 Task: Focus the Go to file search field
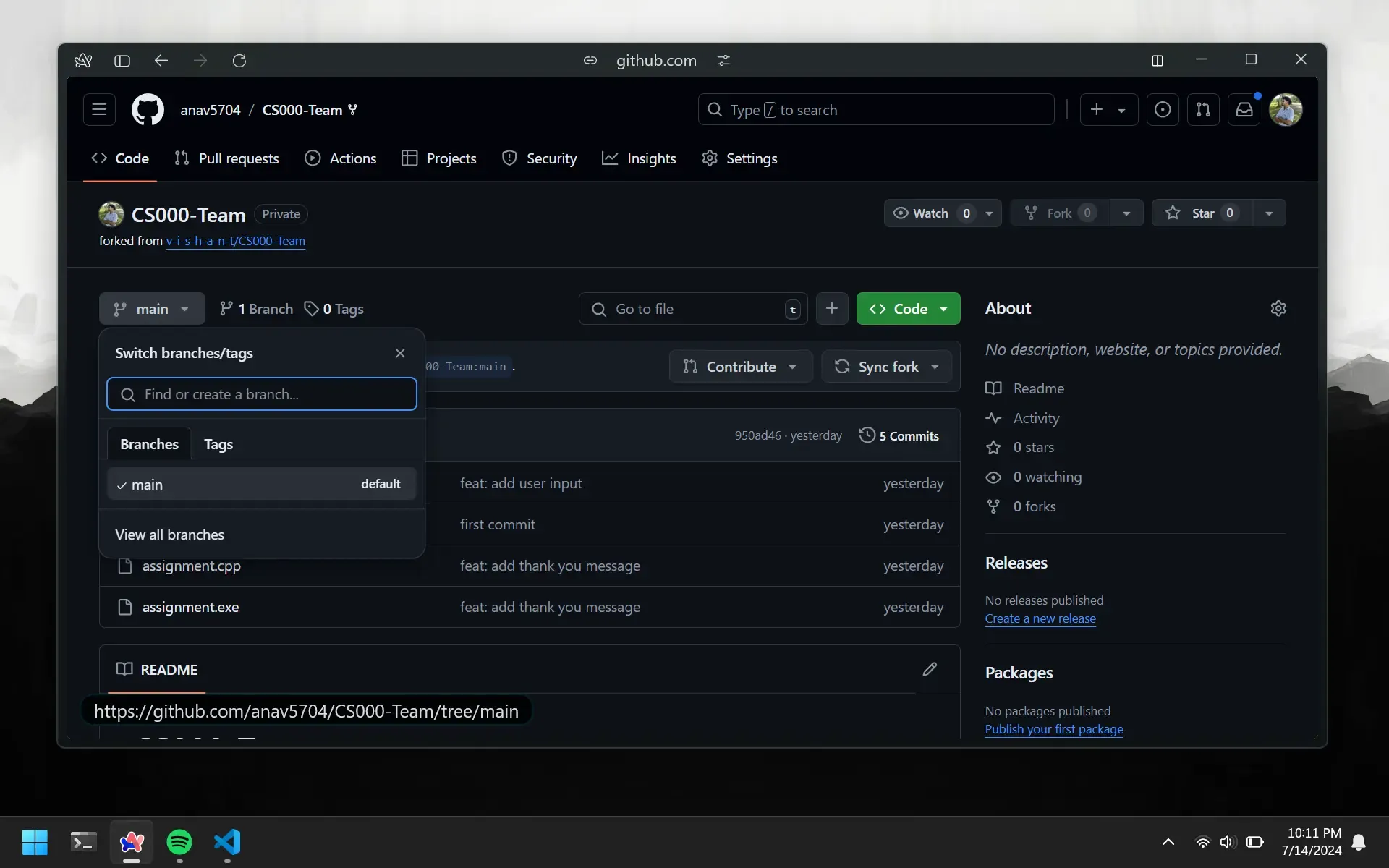click(693, 309)
